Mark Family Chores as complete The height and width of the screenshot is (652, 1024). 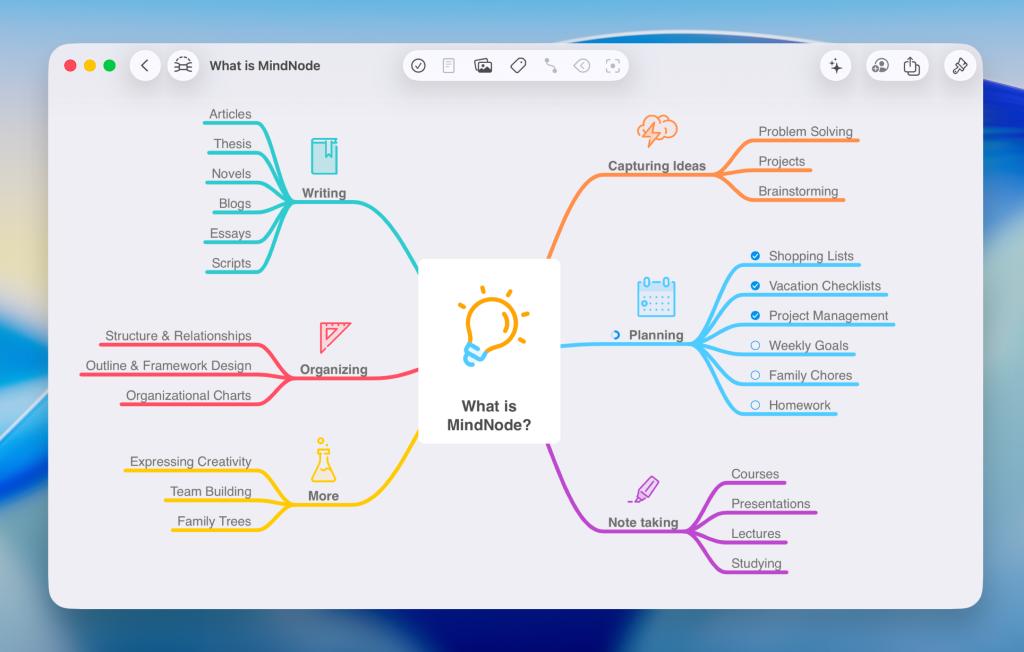point(754,374)
